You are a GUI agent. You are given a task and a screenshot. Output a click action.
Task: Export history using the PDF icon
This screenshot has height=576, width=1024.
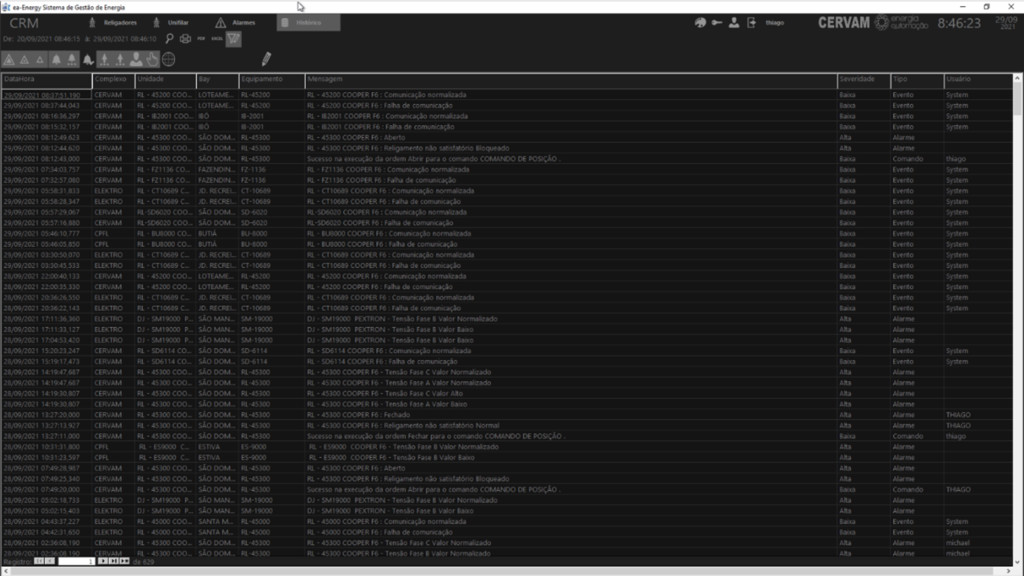click(x=201, y=39)
